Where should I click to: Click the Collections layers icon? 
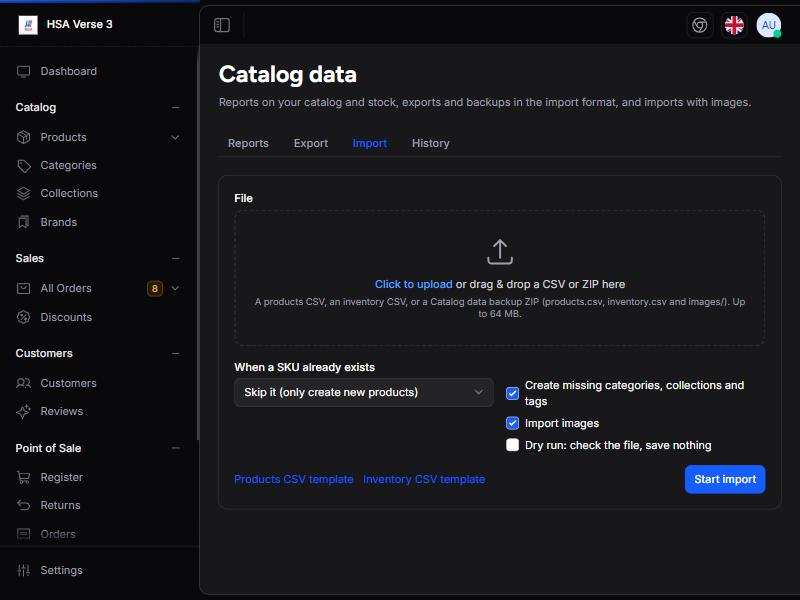pyautogui.click(x=23, y=193)
